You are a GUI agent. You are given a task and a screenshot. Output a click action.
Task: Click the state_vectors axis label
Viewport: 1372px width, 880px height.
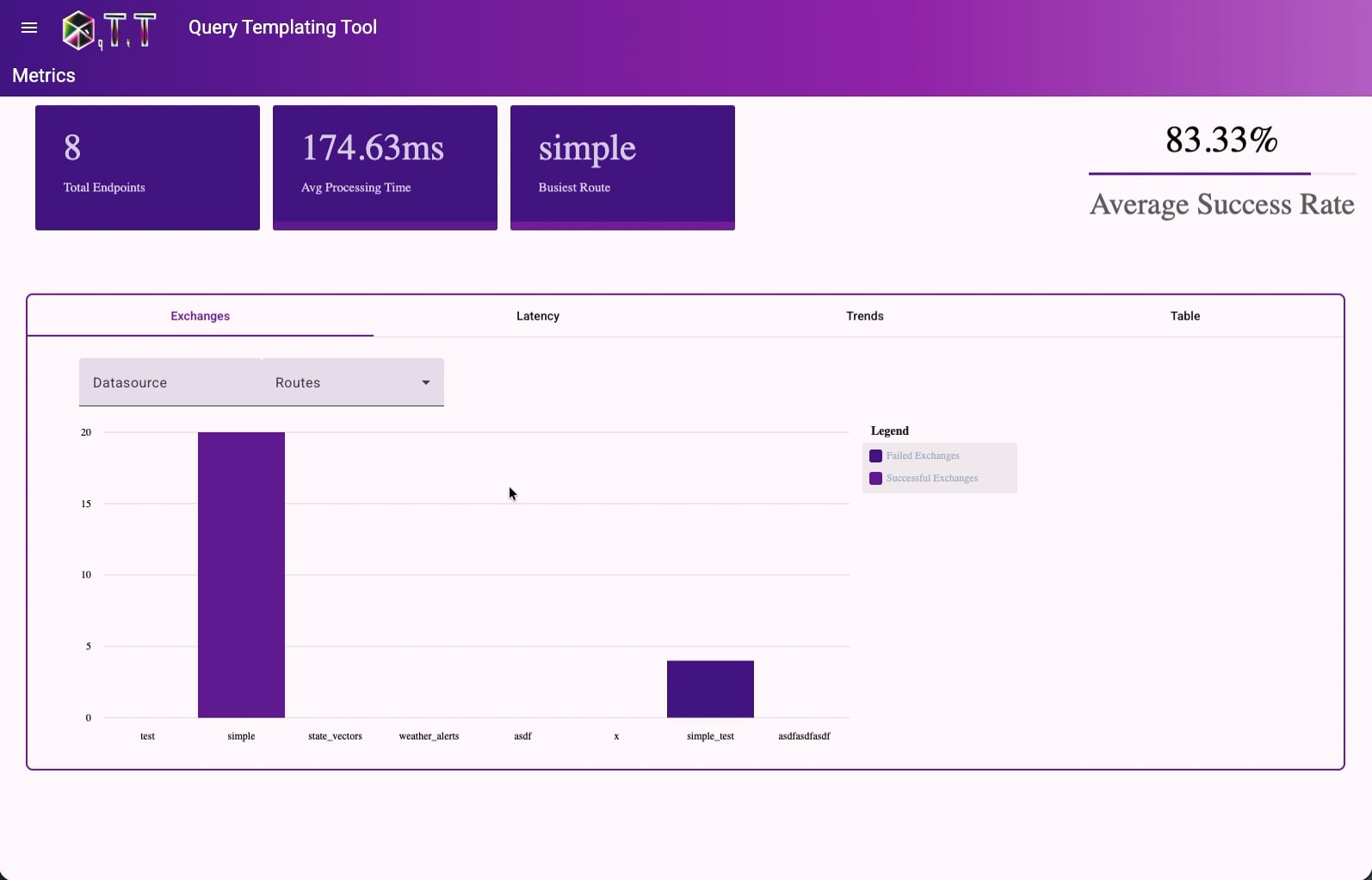point(335,736)
